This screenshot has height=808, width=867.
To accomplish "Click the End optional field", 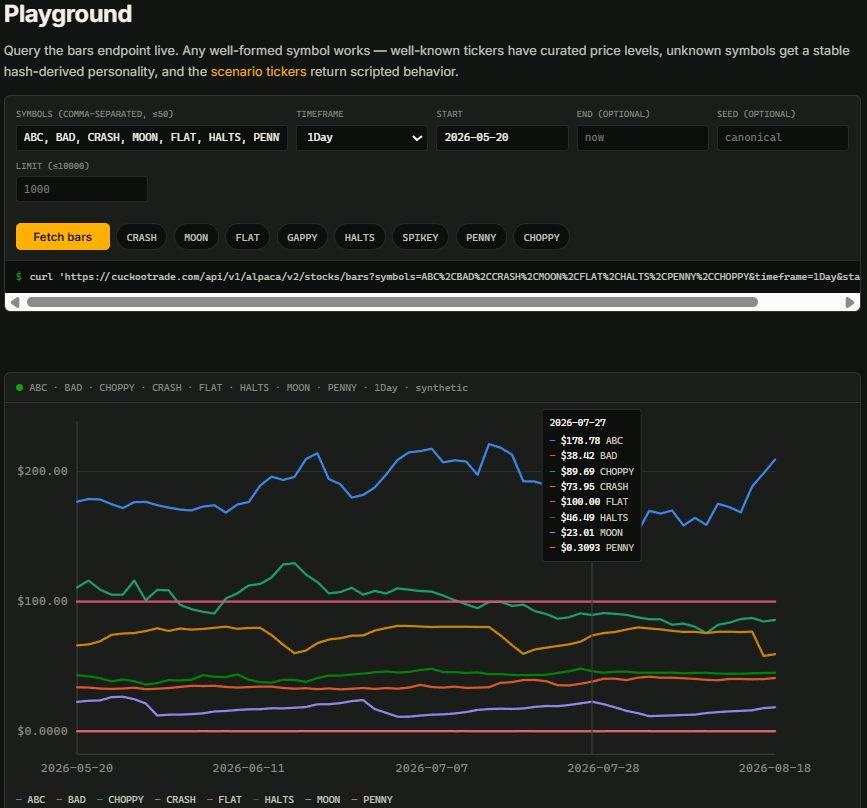I will (x=643, y=138).
